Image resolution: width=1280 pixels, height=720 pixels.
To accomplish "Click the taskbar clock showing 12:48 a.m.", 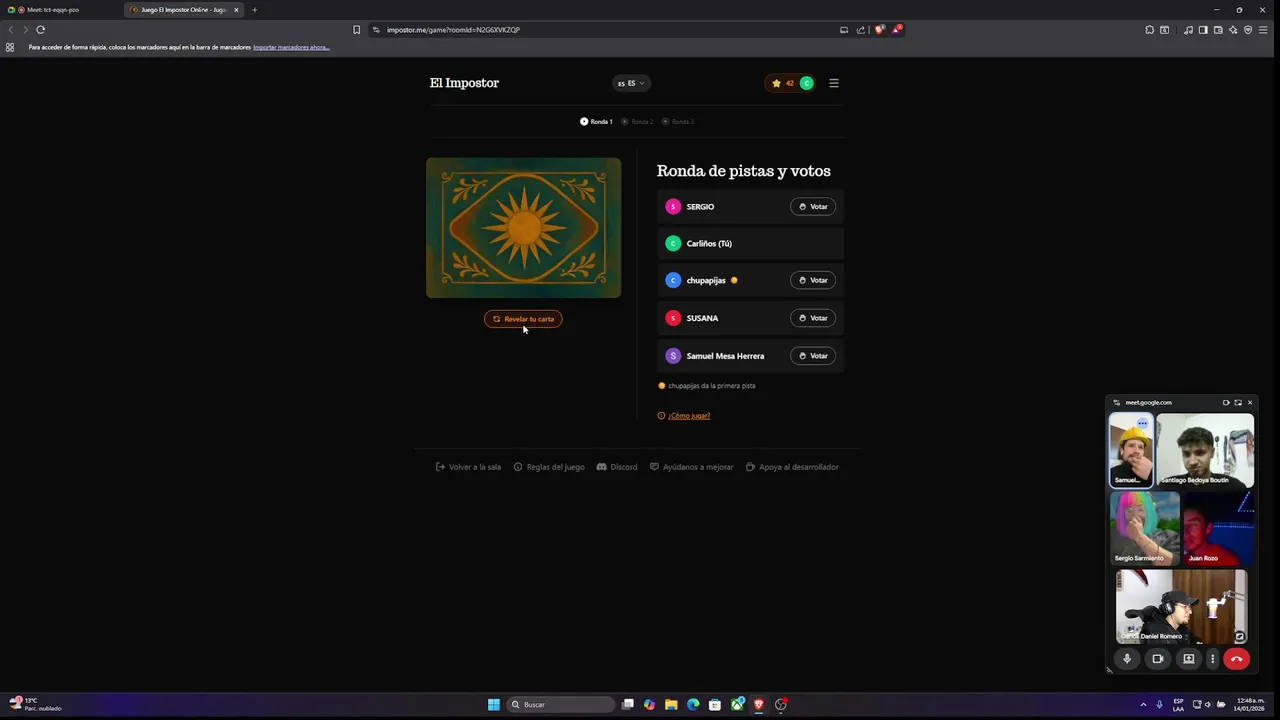I will point(1248,705).
